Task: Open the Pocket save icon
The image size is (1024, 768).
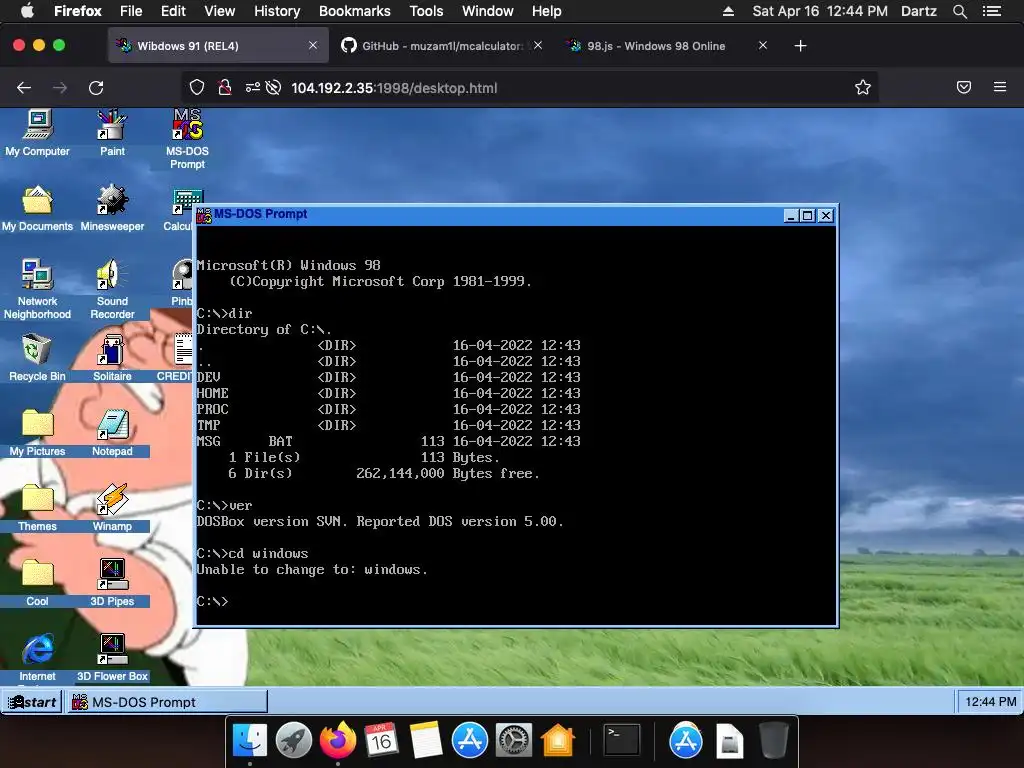Action: (963, 88)
